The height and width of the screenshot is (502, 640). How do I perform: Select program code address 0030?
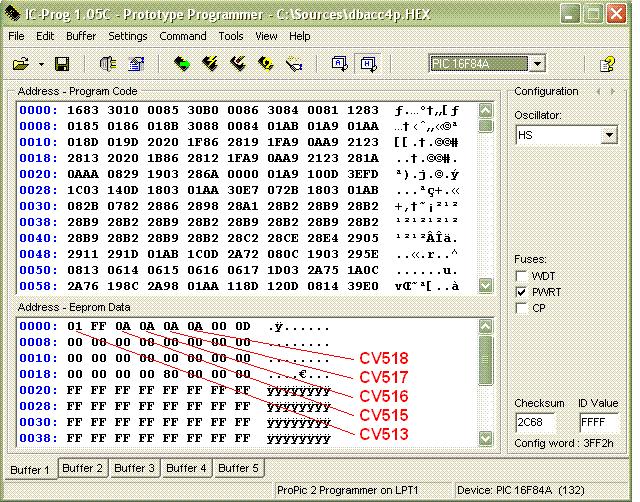point(38,206)
